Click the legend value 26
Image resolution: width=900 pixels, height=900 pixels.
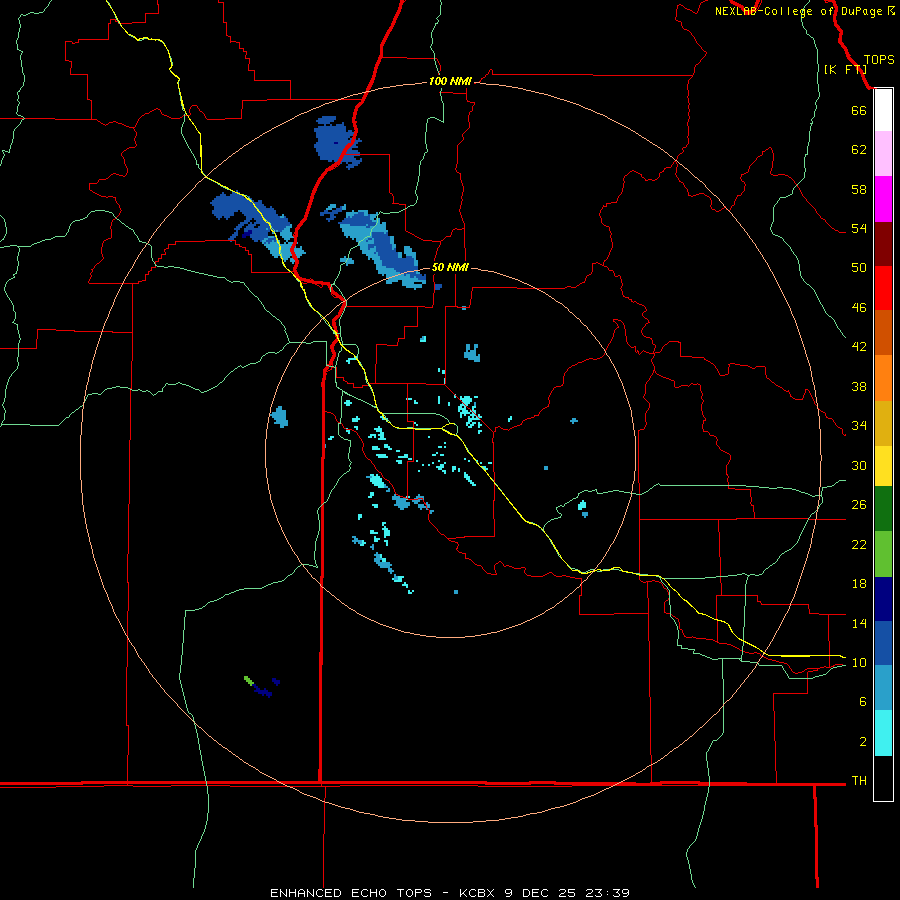point(859,505)
